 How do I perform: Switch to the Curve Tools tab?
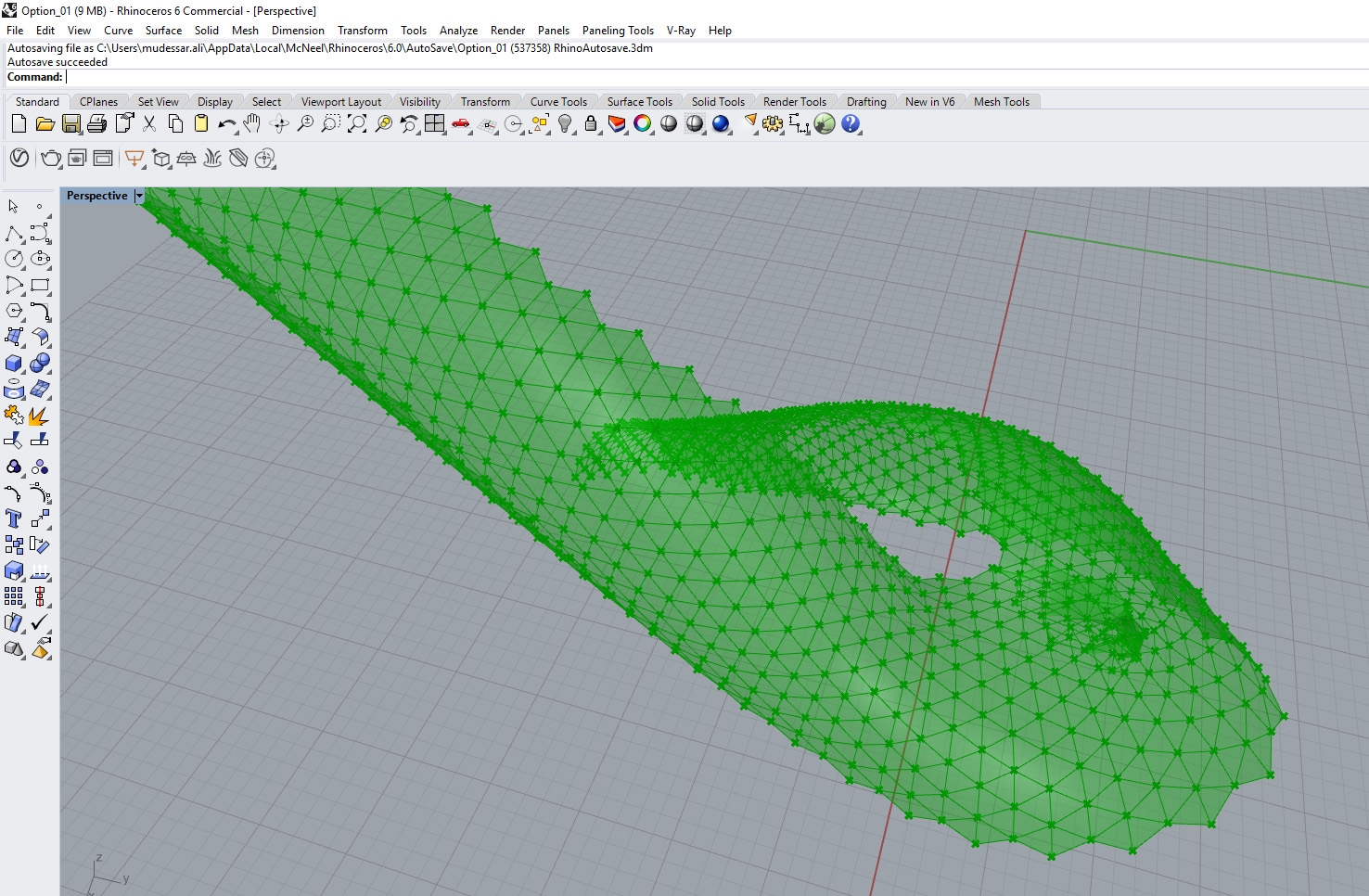558,102
